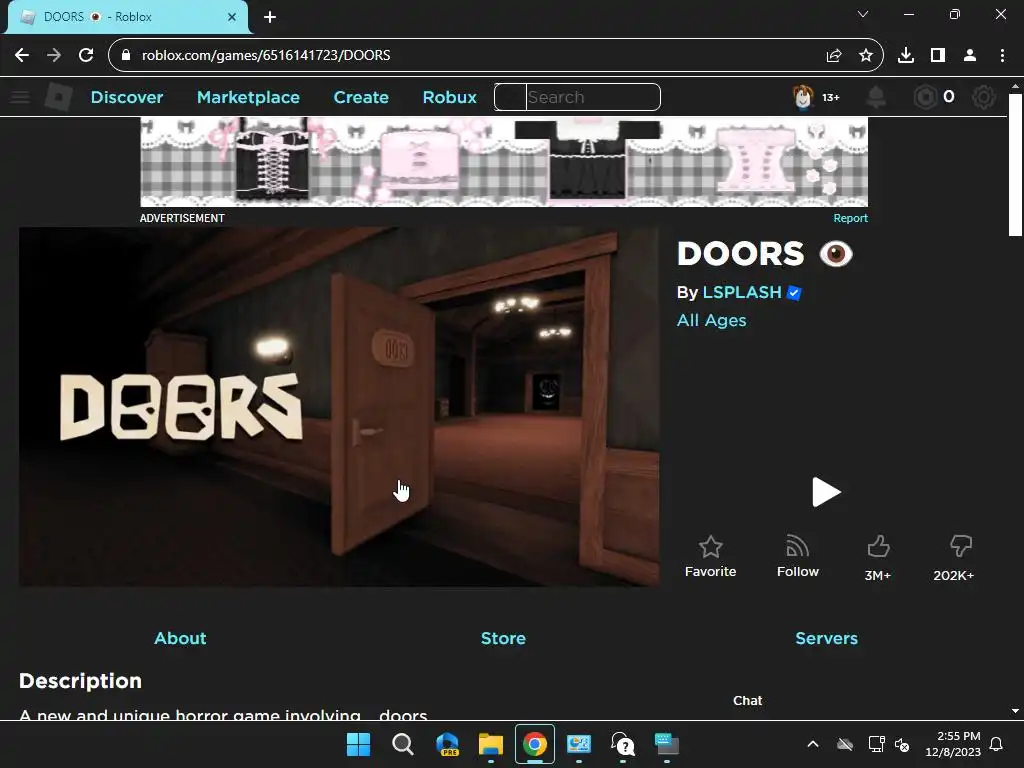The image size is (1024, 768).
Task: View site info via the lock icon
Action: coord(125,55)
